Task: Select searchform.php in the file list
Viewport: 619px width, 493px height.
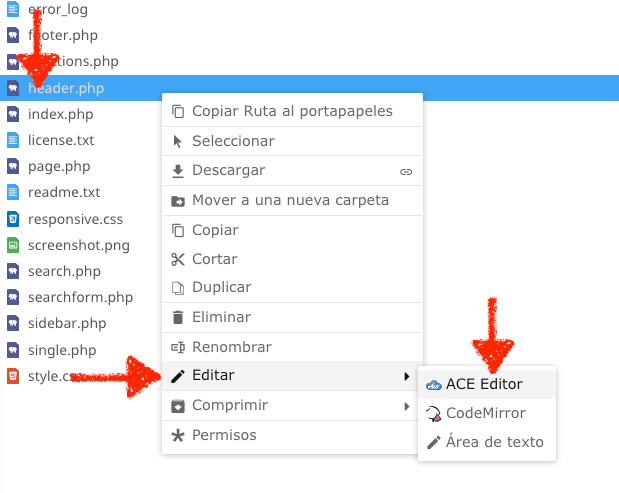Action: point(81,297)
